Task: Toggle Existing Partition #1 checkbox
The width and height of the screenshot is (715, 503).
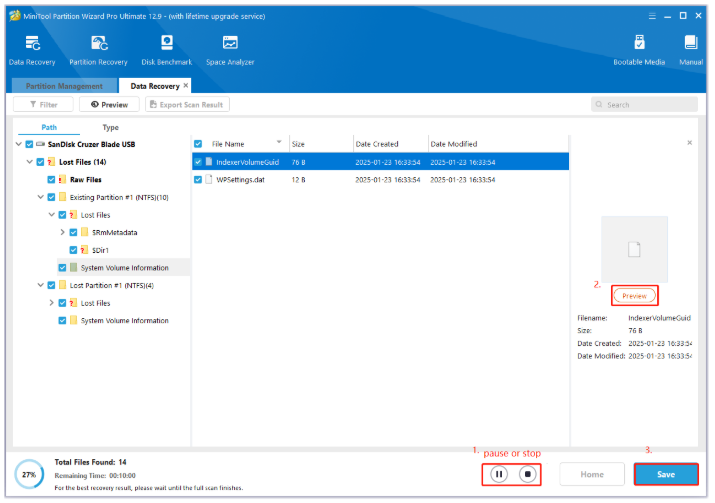Action: [51, 197]
